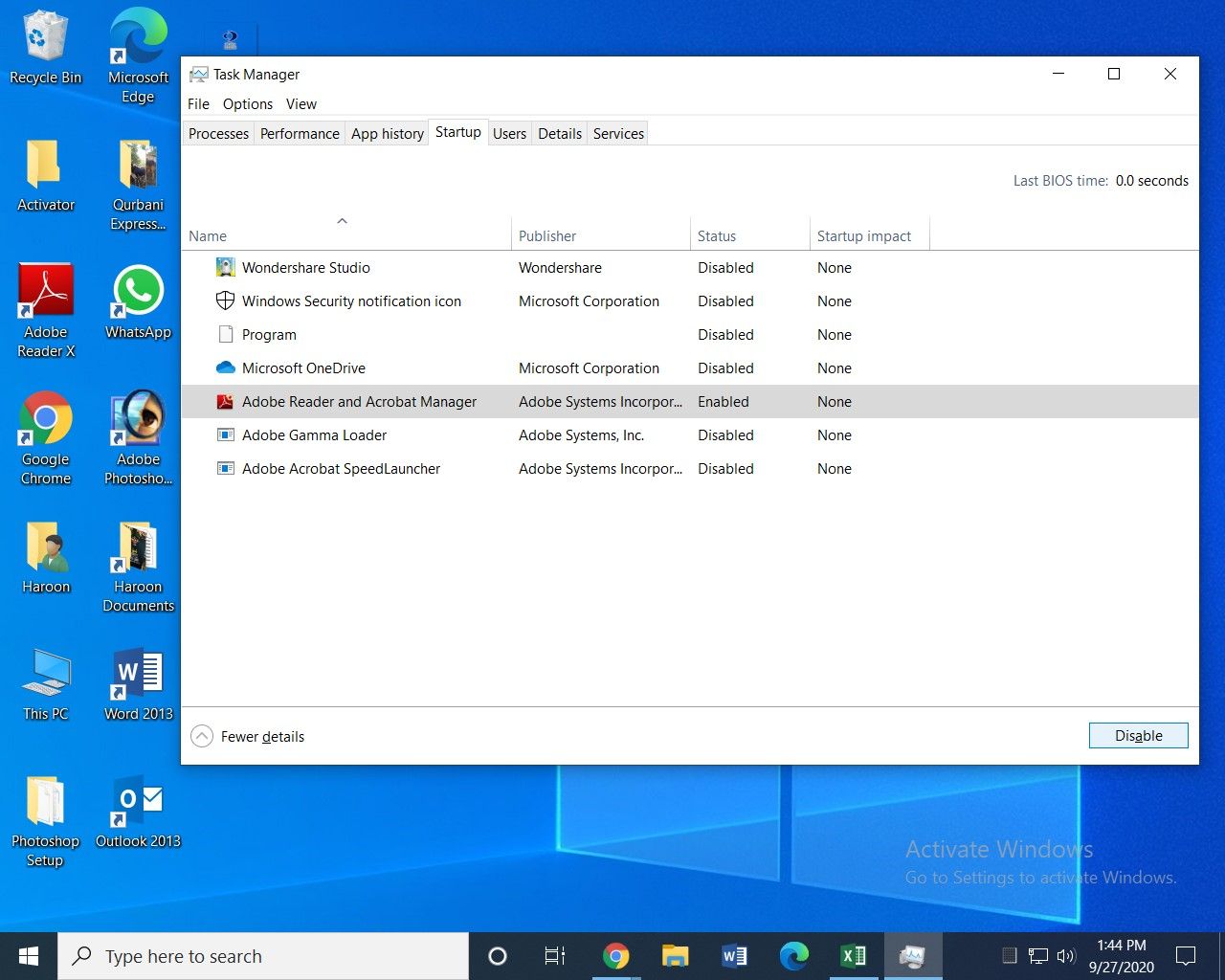The width and height of the screenshot is (1225, 980).
Task: Click the Enabled status of Adobe Reader
Action: click(x=724, y=402)
